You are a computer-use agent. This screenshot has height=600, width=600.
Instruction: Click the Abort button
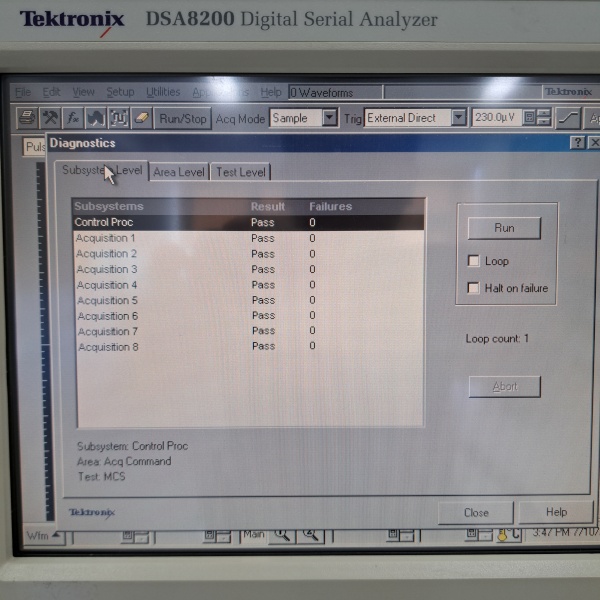[x=505, y=386]
